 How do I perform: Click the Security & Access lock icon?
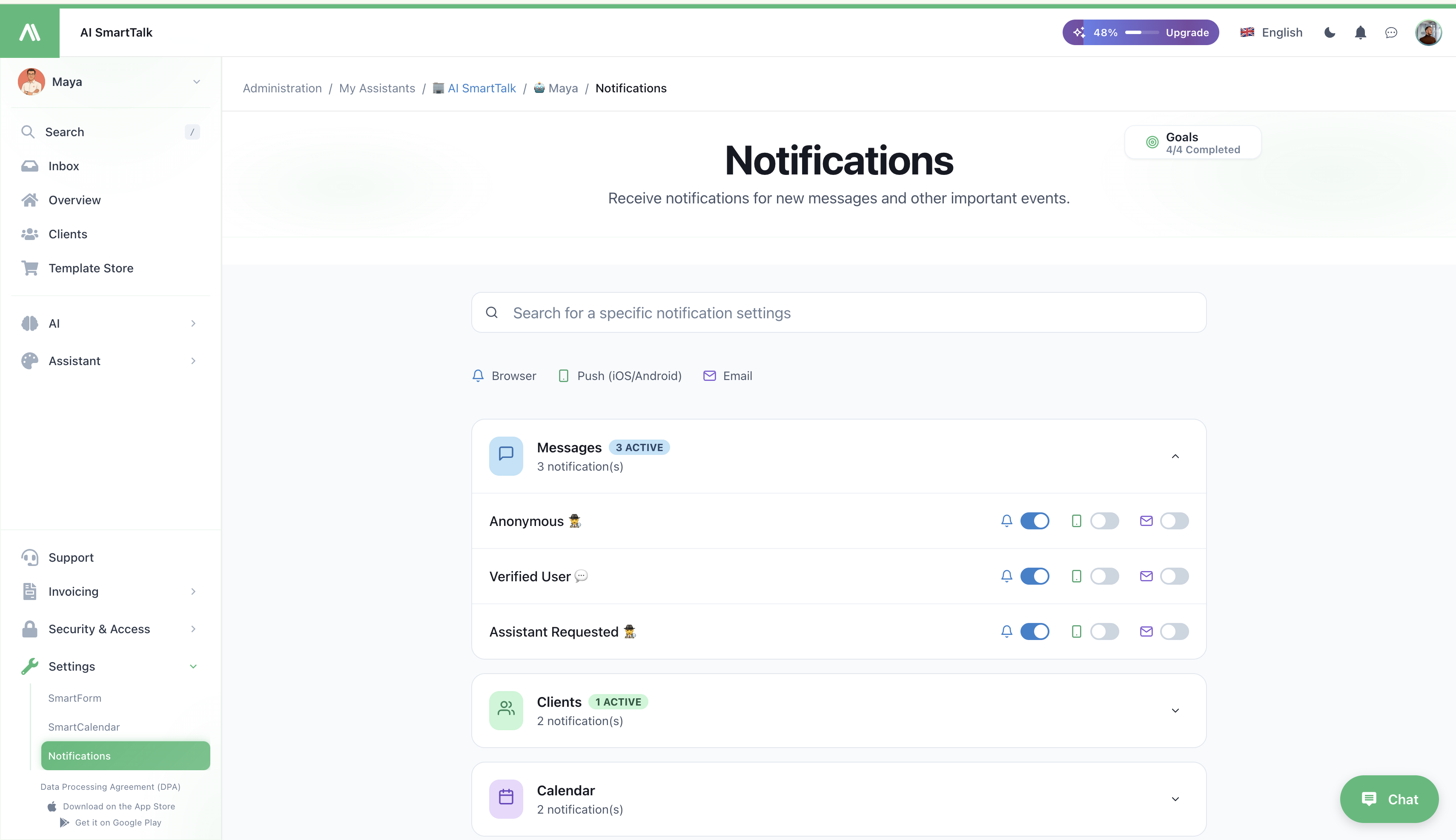(x=29, y=629)
